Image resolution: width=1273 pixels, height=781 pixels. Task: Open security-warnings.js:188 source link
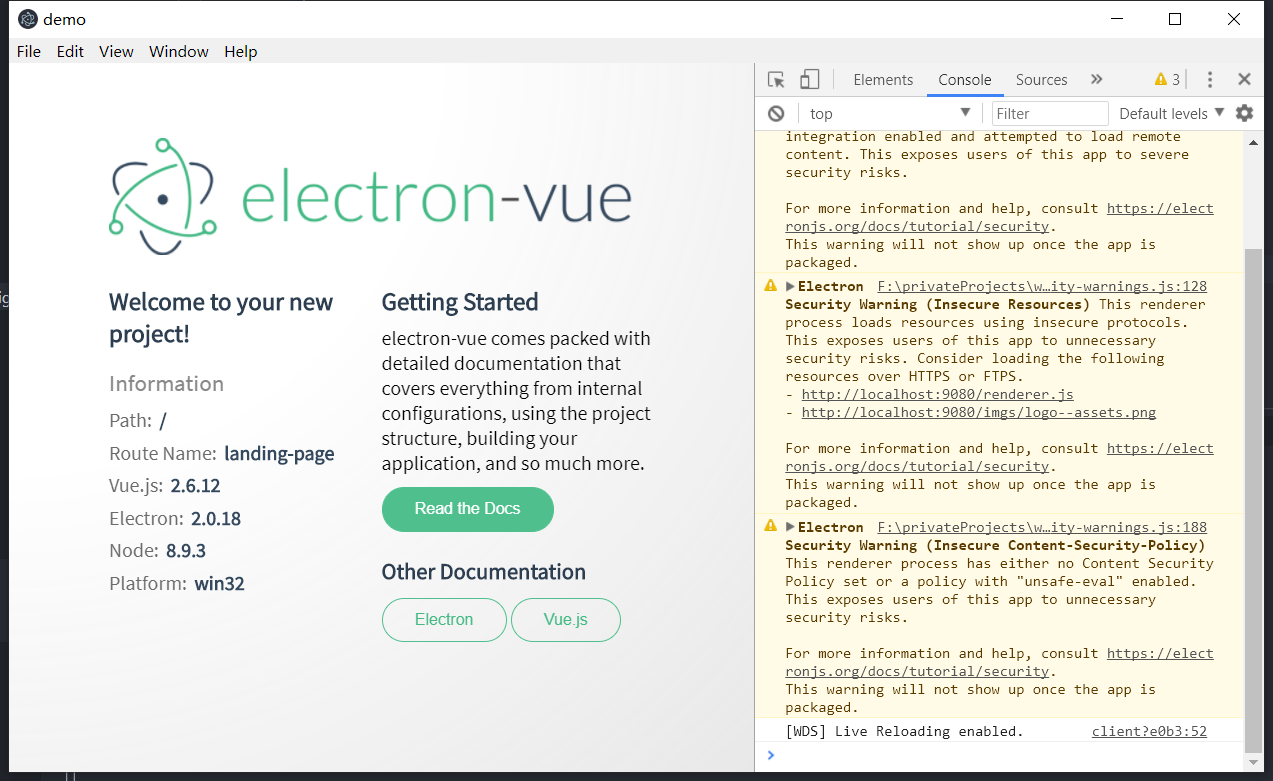pyautogui.click(x=1042, y=527)
